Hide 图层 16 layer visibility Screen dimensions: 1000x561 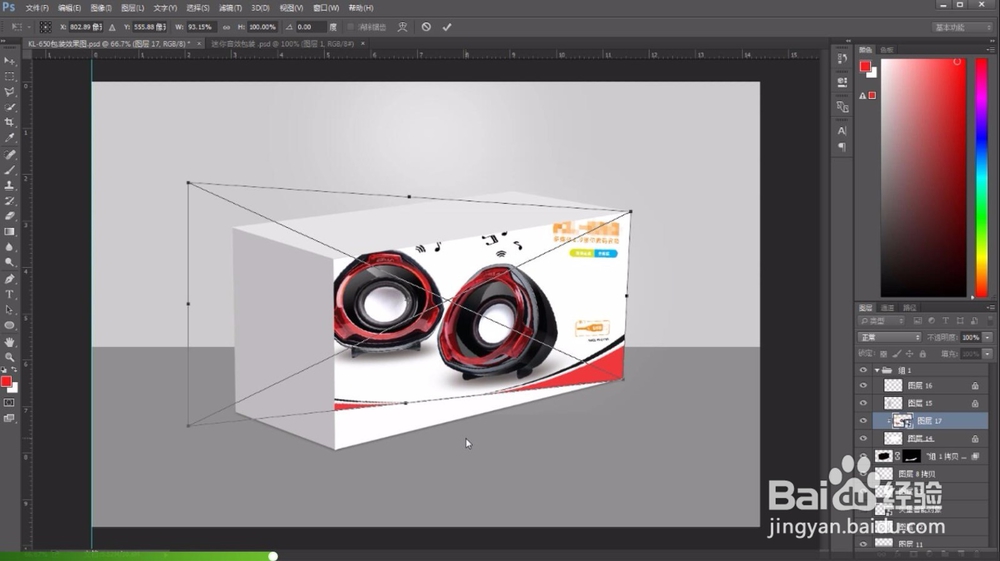click(x=864, y=385)
